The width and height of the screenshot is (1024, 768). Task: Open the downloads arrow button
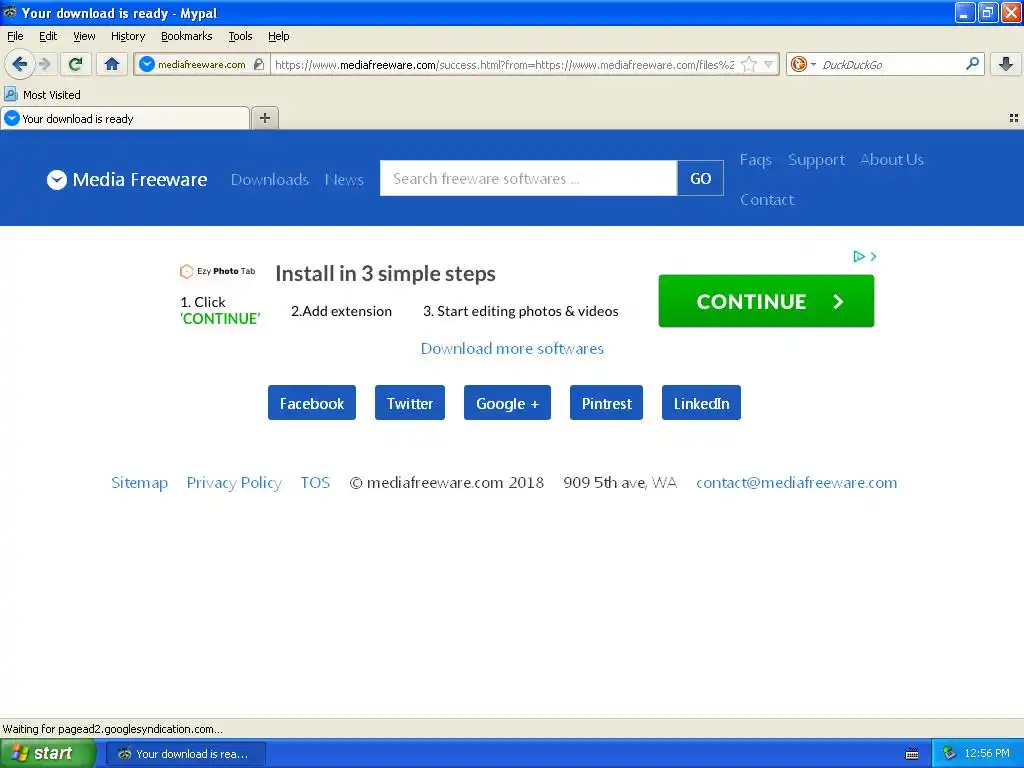[1006, 64]
